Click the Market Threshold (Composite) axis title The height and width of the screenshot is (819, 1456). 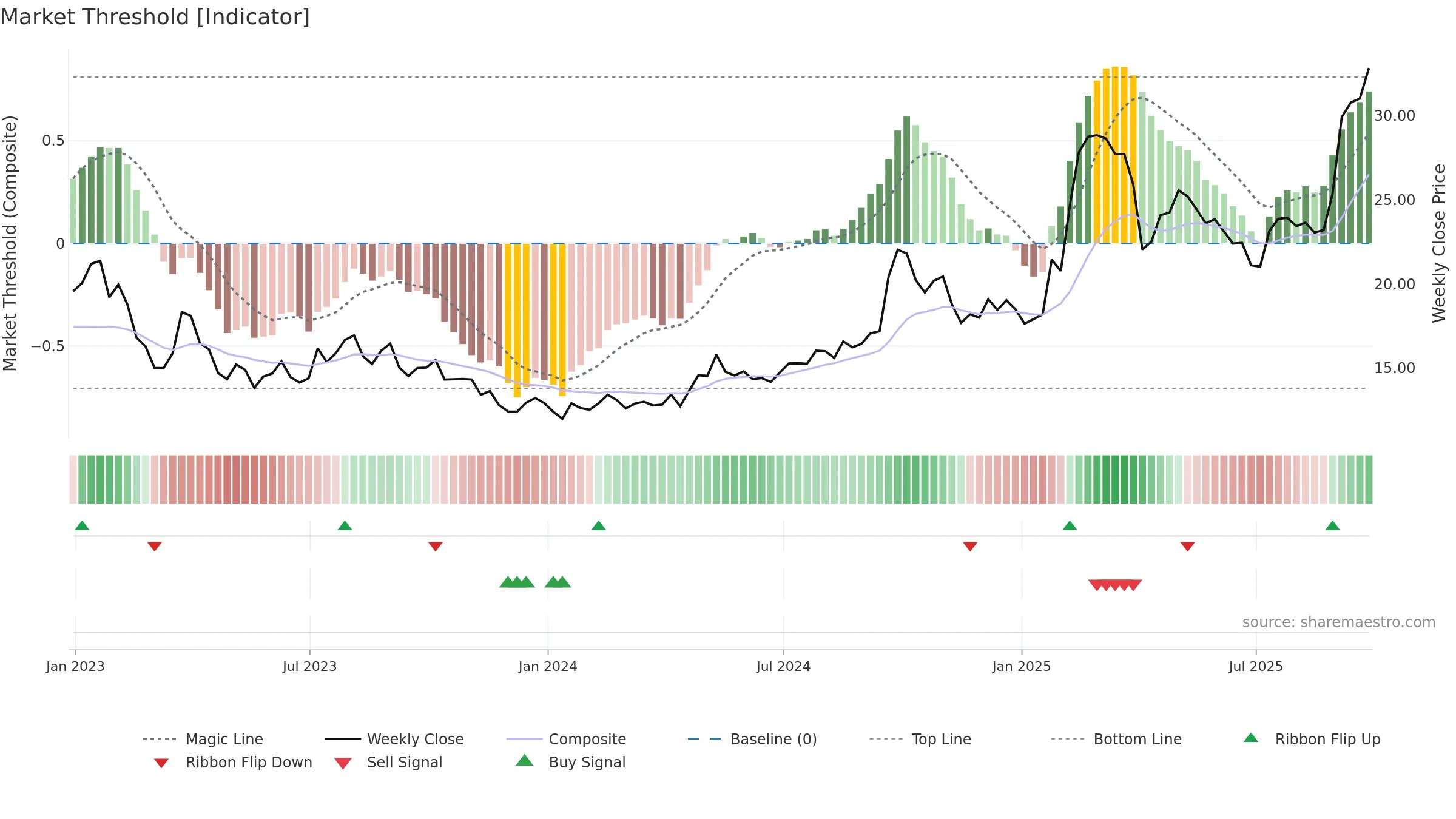tap(10, 243)
